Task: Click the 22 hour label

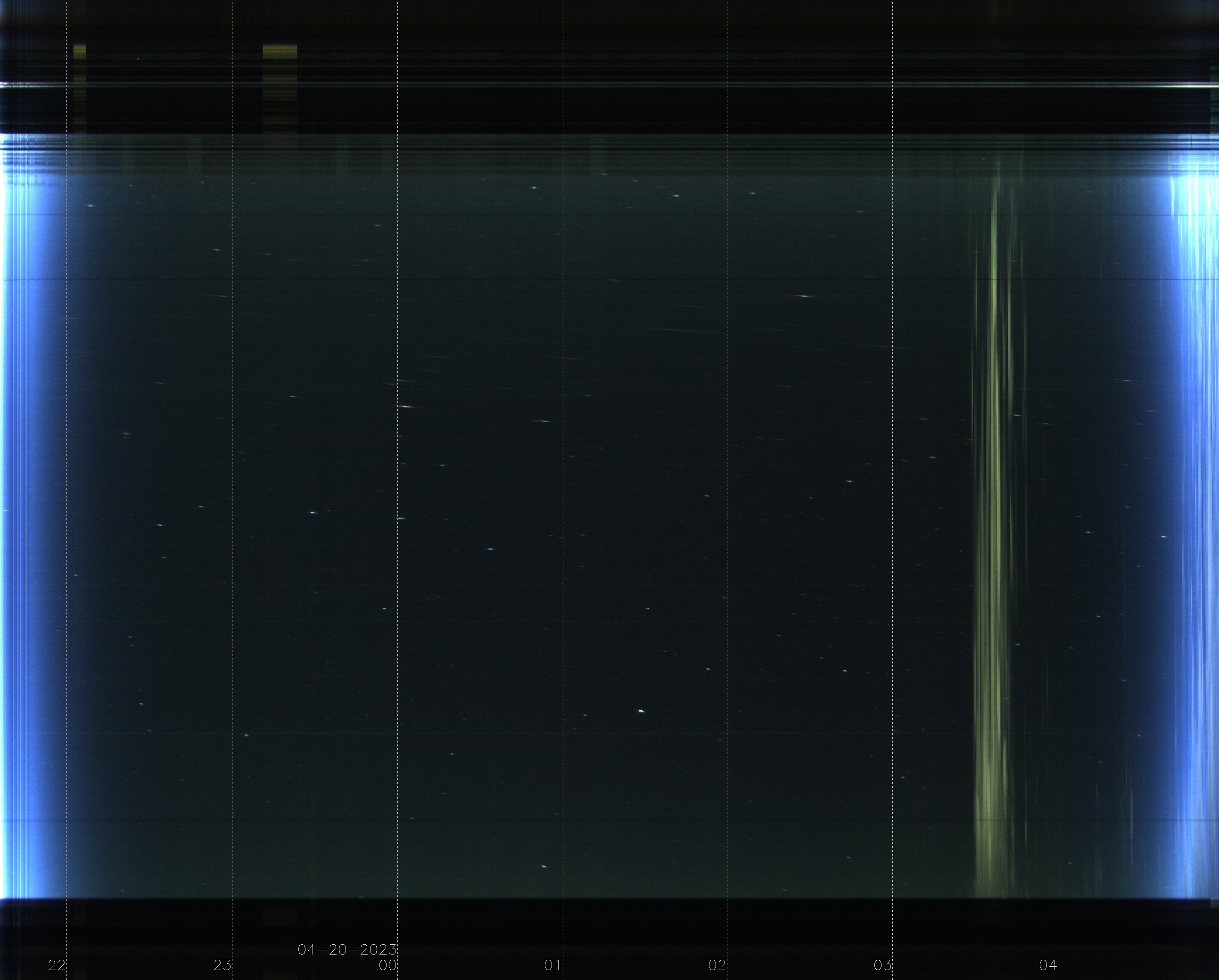Action: (57, 965)
